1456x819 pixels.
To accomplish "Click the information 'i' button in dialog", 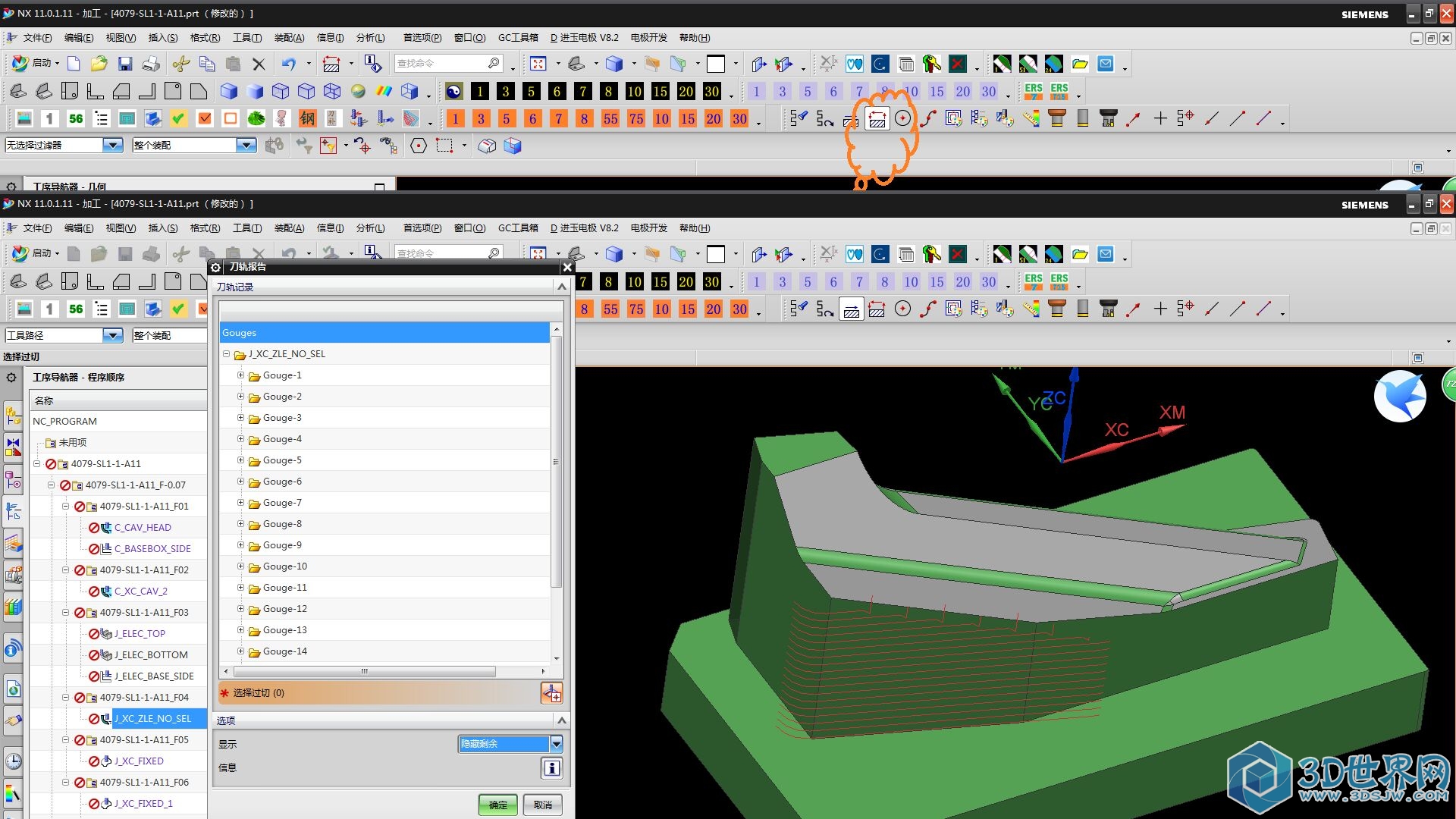I will click(x=551, y=768).
